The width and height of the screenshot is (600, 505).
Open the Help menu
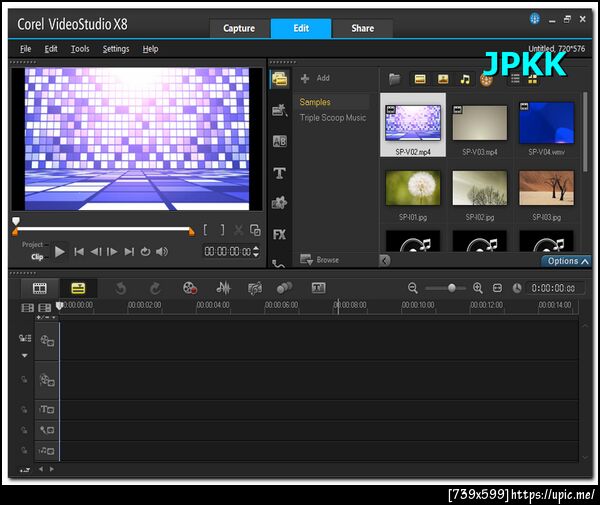point(150,49)
